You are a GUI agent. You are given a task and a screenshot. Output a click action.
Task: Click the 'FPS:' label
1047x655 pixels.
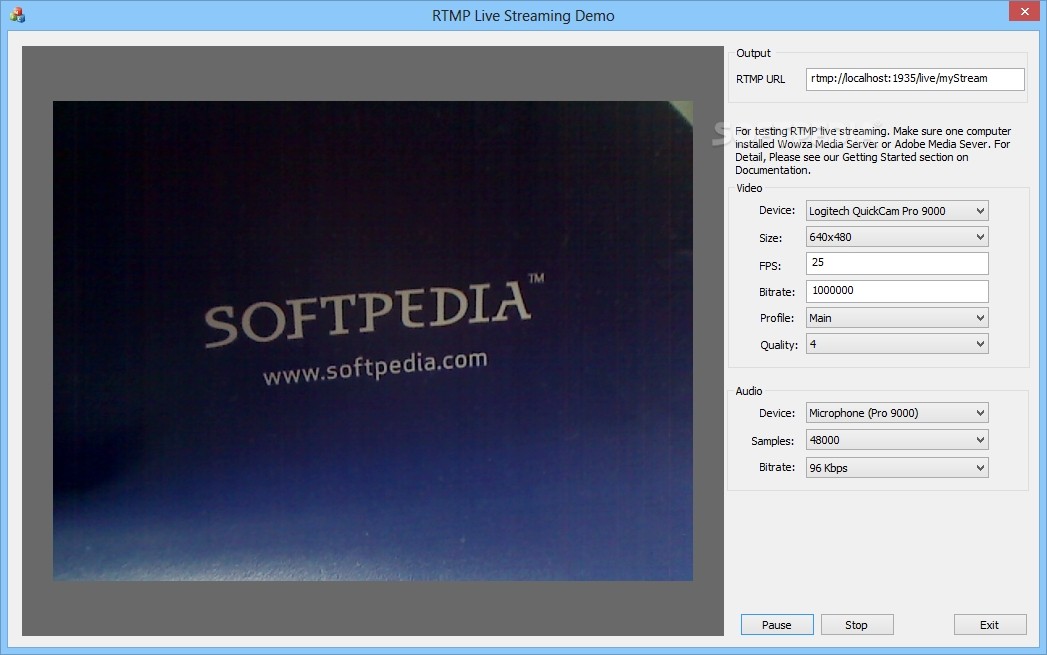tap(770, 266)
